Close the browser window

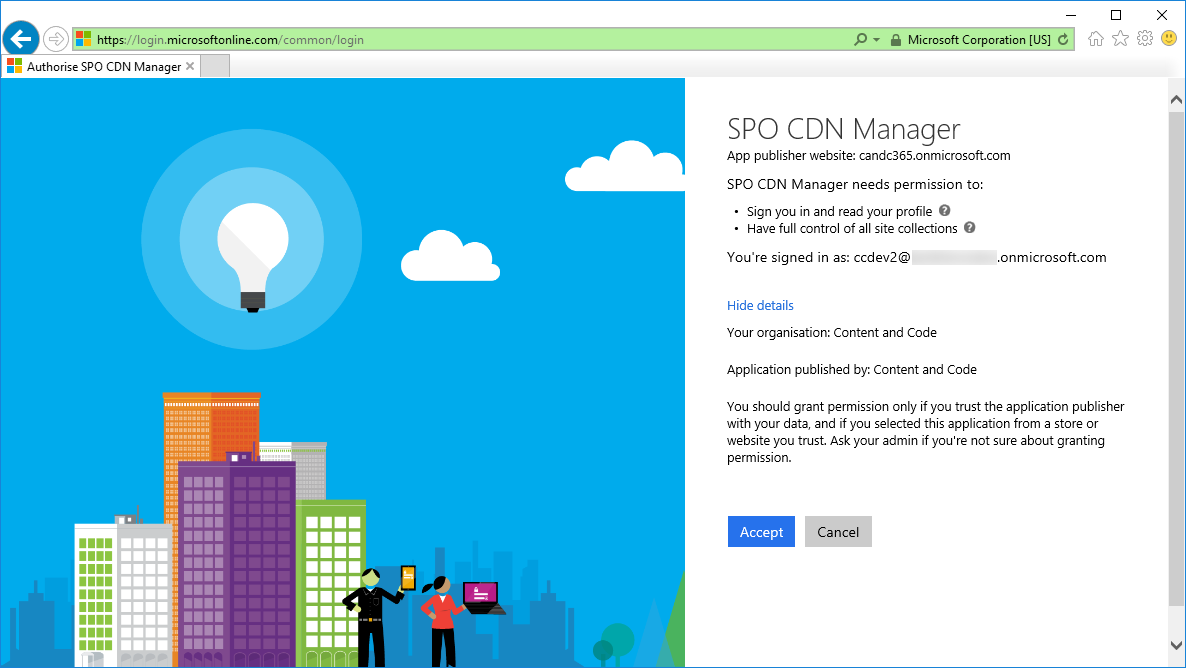pos(1162,15)
